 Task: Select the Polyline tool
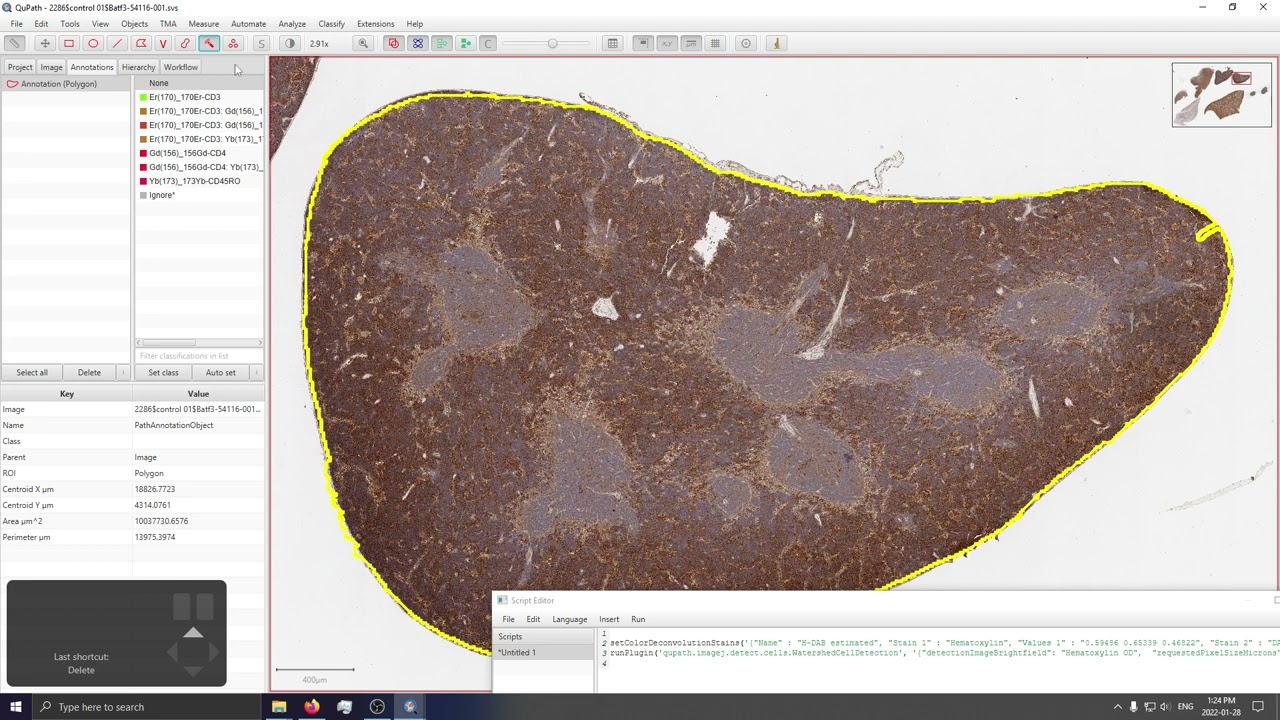[163, 43]
